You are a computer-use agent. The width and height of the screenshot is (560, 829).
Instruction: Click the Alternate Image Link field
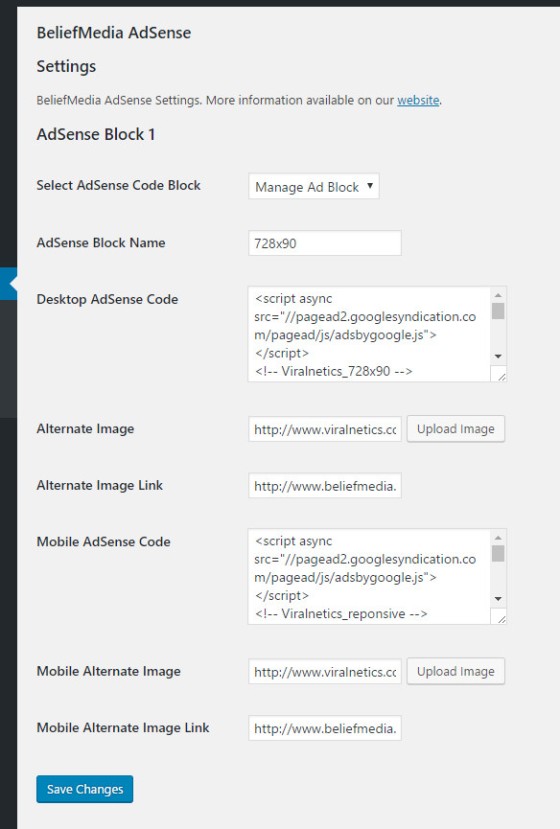[325, 486]
